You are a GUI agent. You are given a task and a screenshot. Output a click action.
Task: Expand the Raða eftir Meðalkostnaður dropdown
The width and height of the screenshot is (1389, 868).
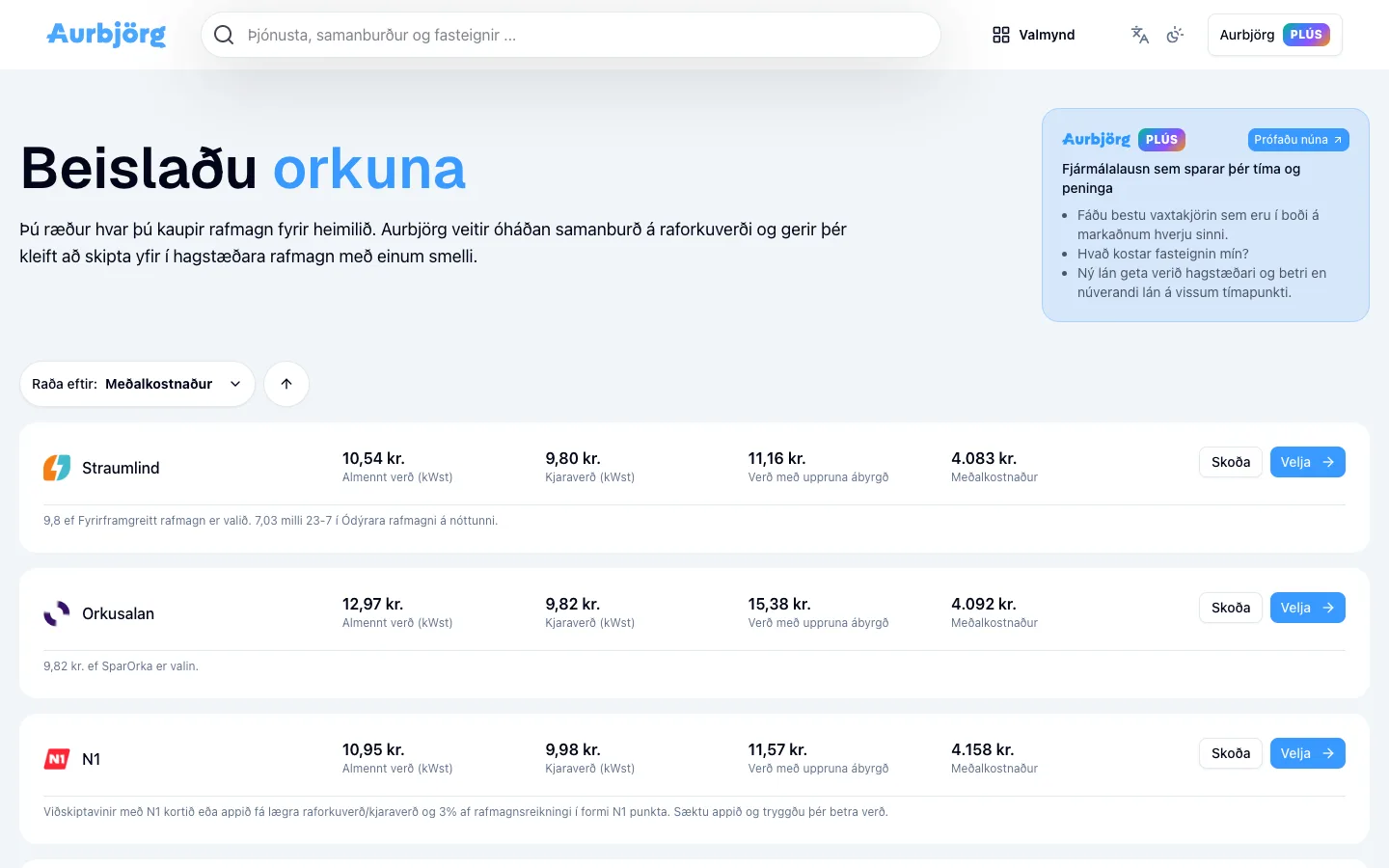[137, 384]
